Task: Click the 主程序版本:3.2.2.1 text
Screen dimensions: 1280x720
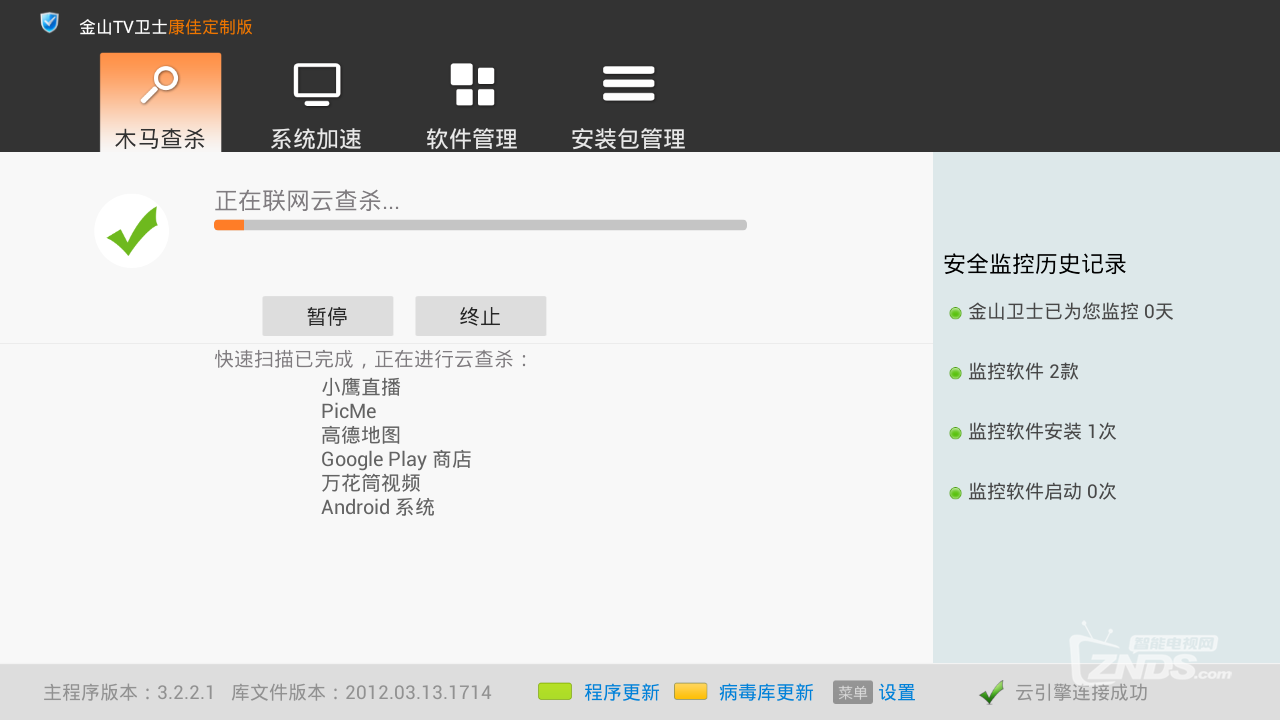Action: 129,692
